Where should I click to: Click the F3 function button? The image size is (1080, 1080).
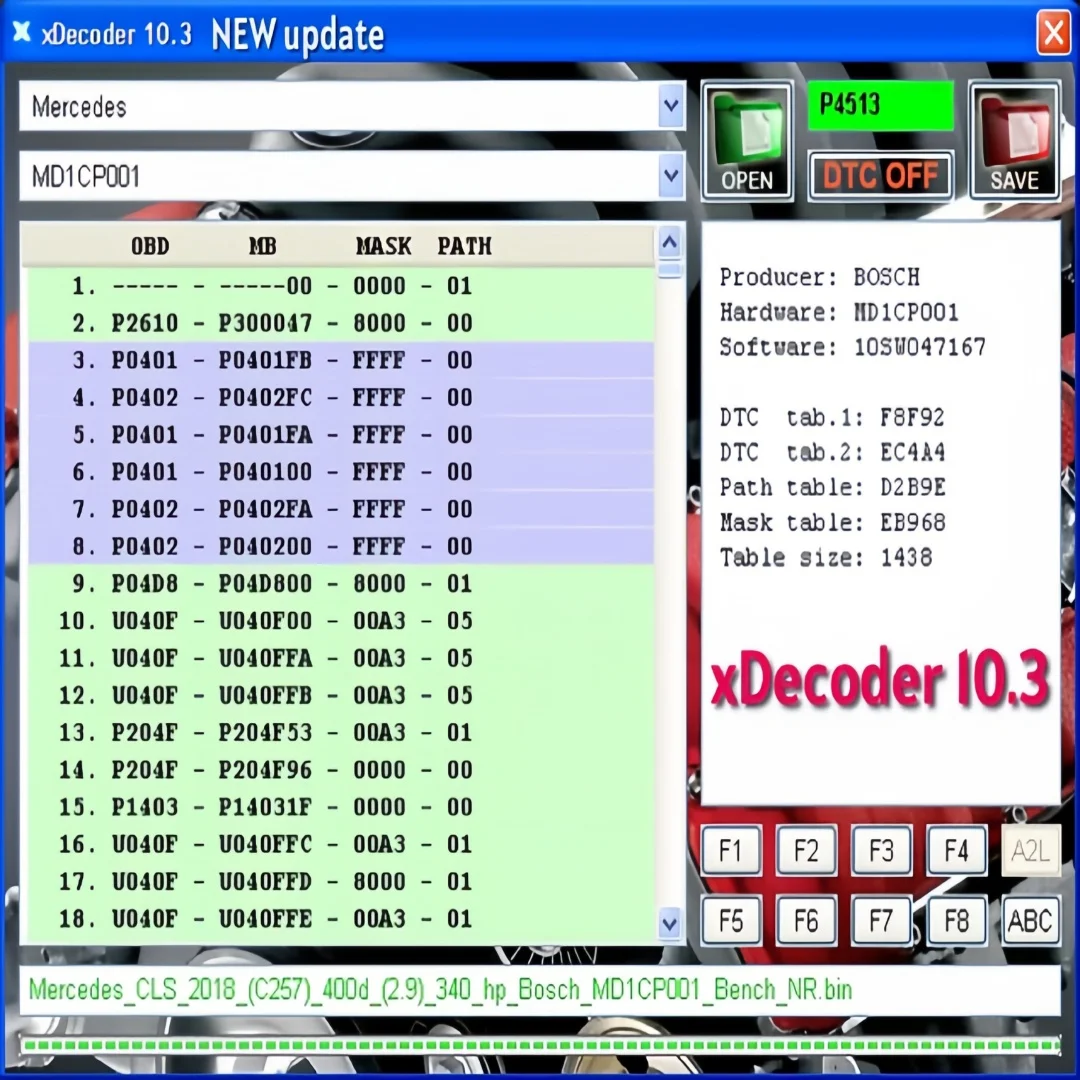point(881,850)
